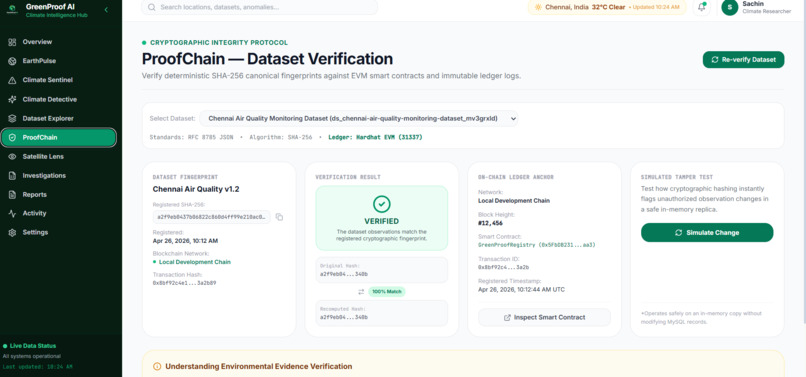Image resolution: width=806 pixels, height=377 pixels.
Task: Click the Investigations document icon
Action: (x=12, y=176)
